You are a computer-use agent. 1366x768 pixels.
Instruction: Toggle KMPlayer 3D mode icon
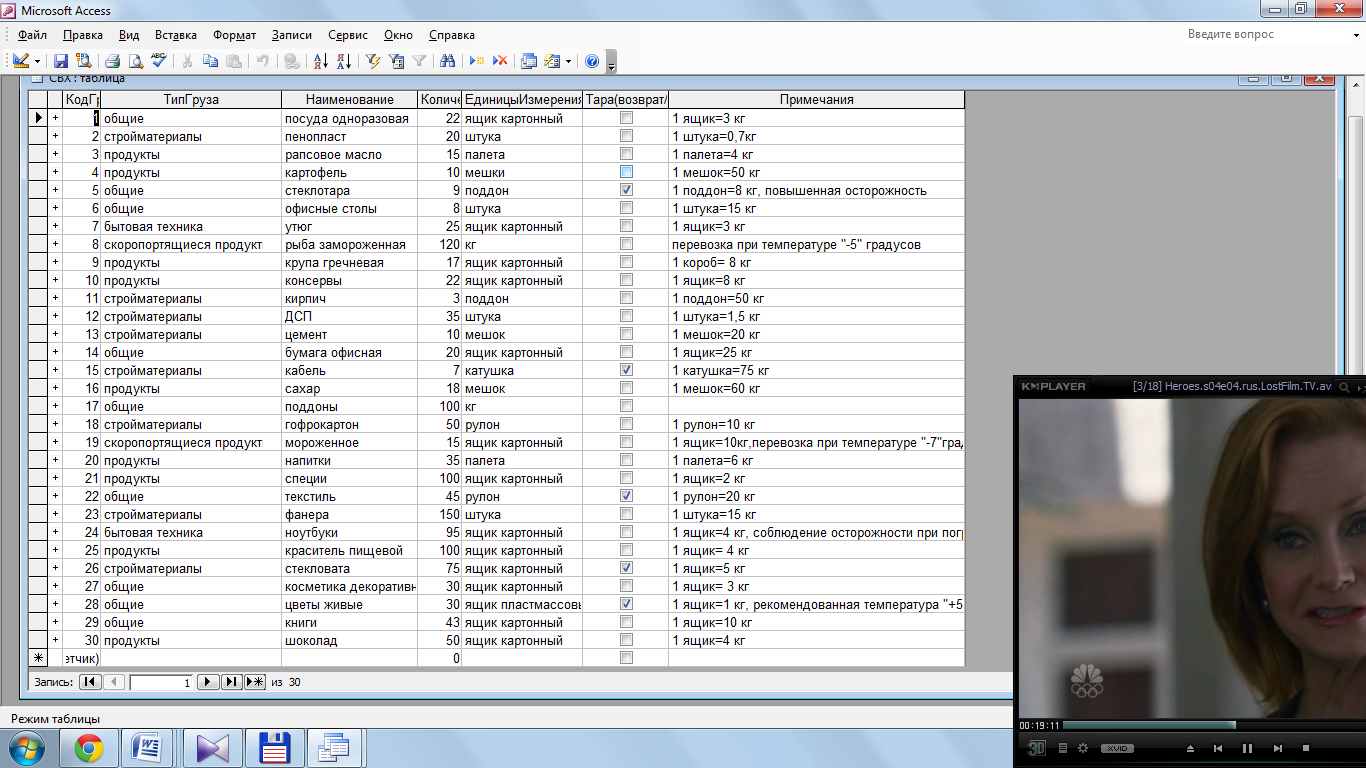(x=1037, y=748)
